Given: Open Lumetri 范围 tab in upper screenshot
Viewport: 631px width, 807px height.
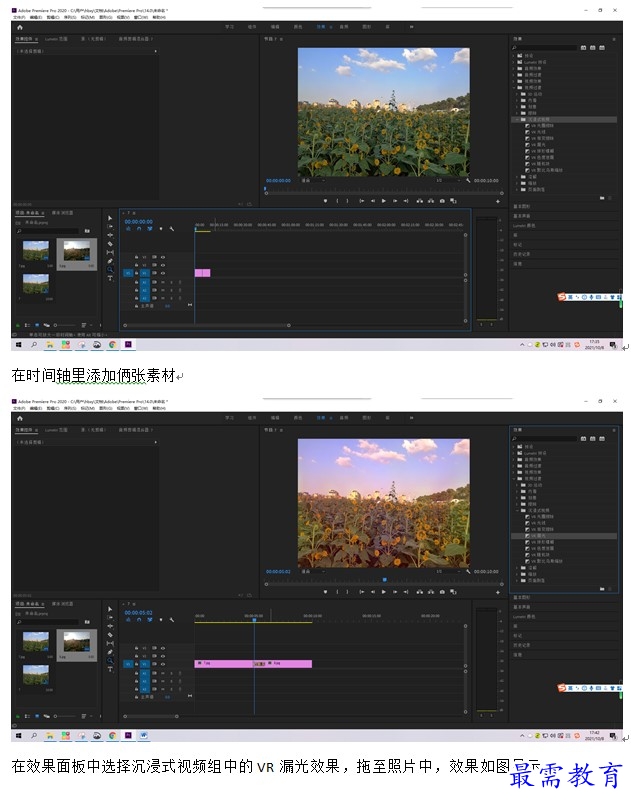Looking at the screenshot, I should click(x=56, y=39).
